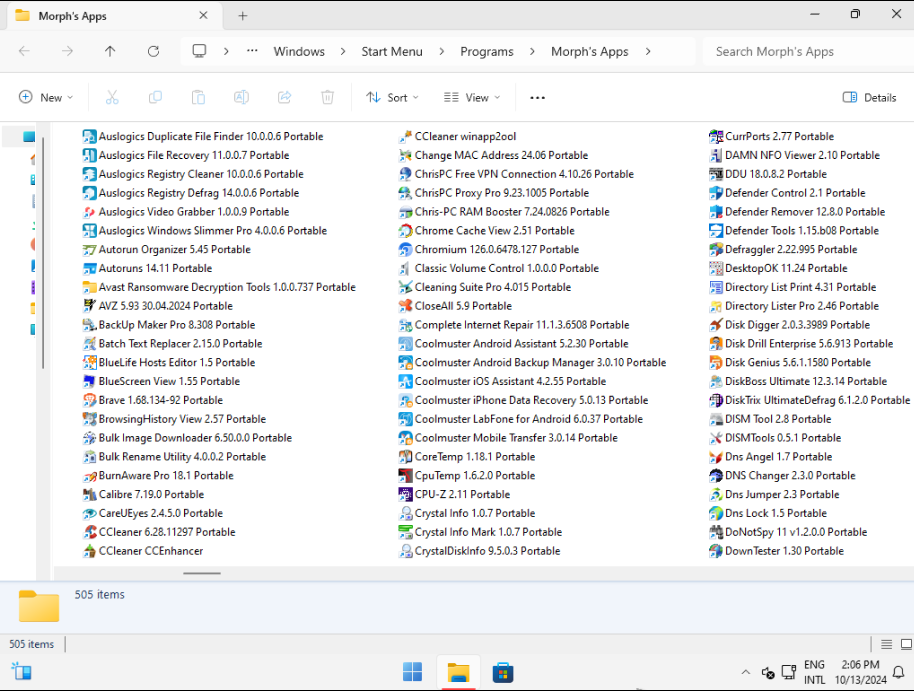Screen dimensions: 914x691
Task: Select Auslogics Duplicate File Finder 10.0.0.6 Portable
Action: tap(203, 136)
